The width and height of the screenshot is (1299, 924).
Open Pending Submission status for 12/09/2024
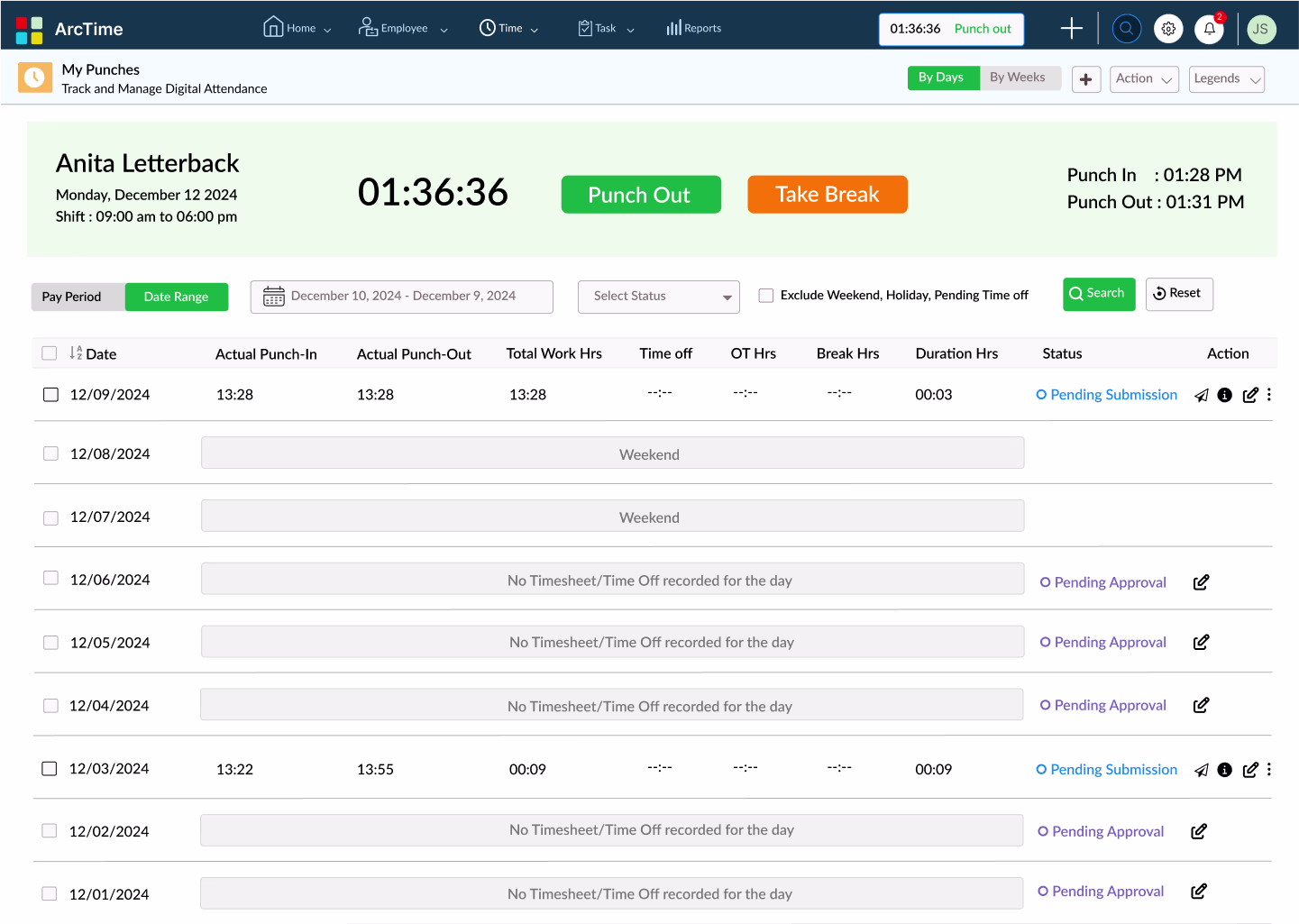point(1107,395)
